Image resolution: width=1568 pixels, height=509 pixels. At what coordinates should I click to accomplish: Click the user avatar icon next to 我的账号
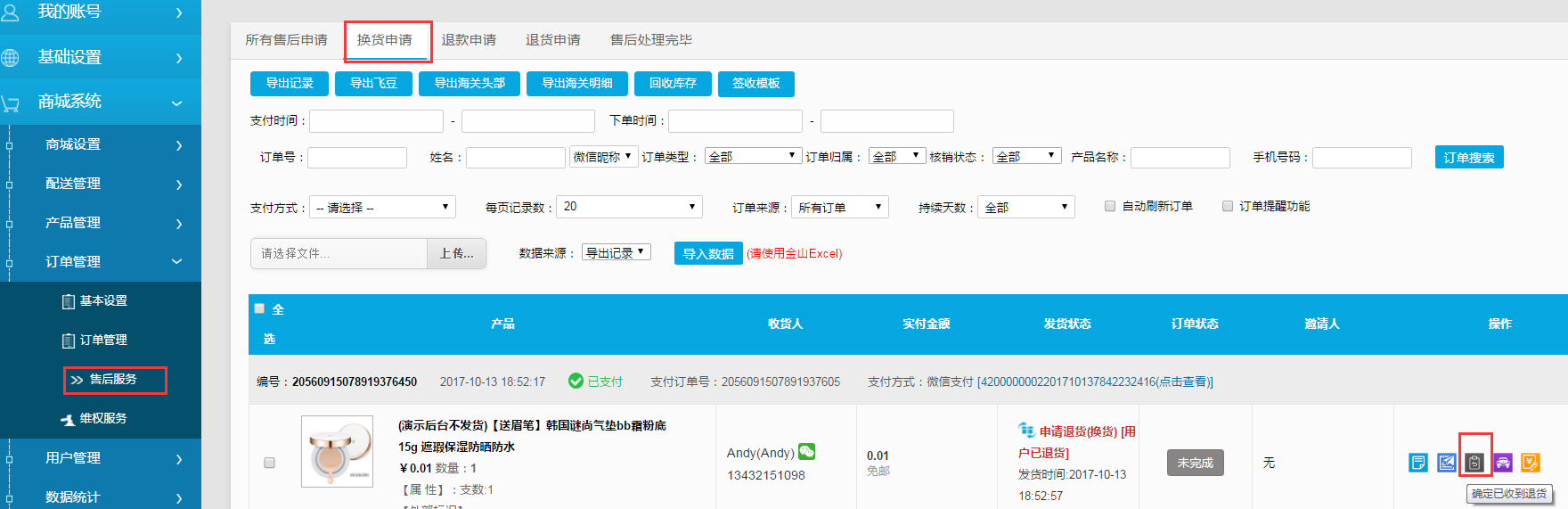(10, 12)
